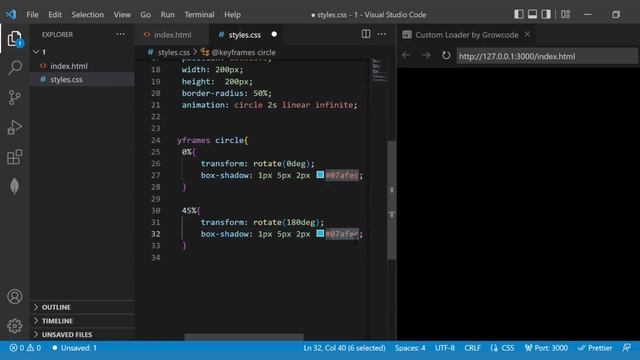Viewport: 640px width, 360px height.
Task: Reload the browser preview page
Action: (x=446, y=56)
